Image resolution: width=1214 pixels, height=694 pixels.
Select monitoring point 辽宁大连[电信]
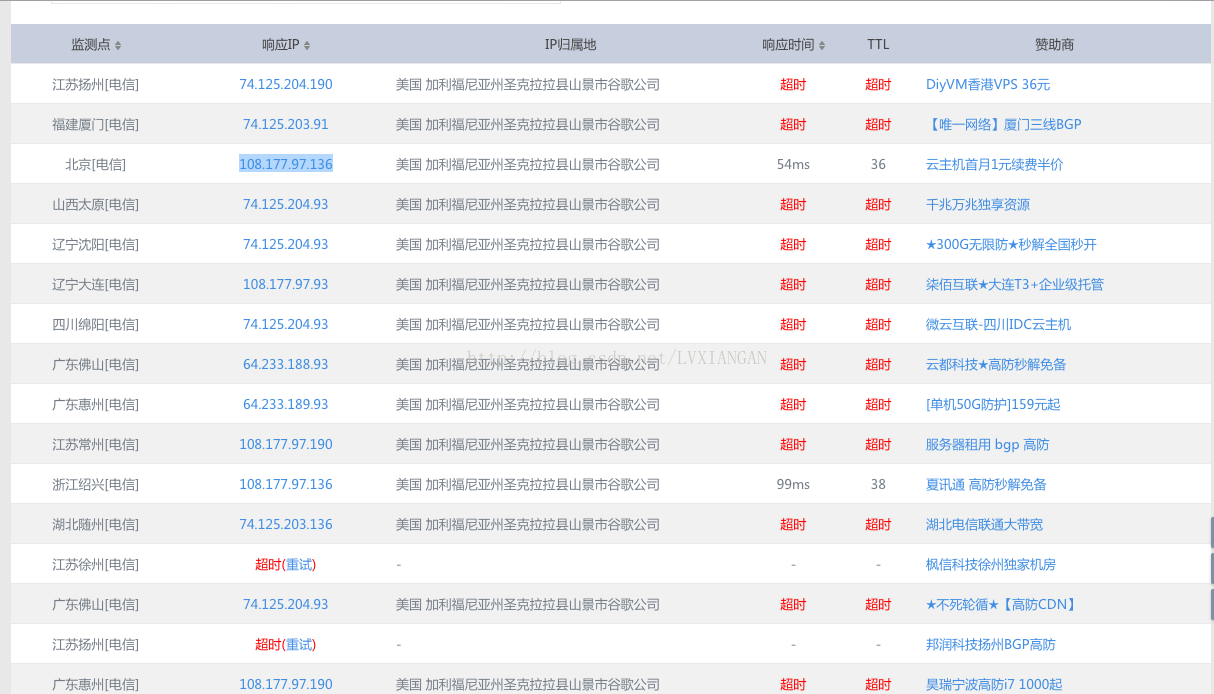[96, 284]
